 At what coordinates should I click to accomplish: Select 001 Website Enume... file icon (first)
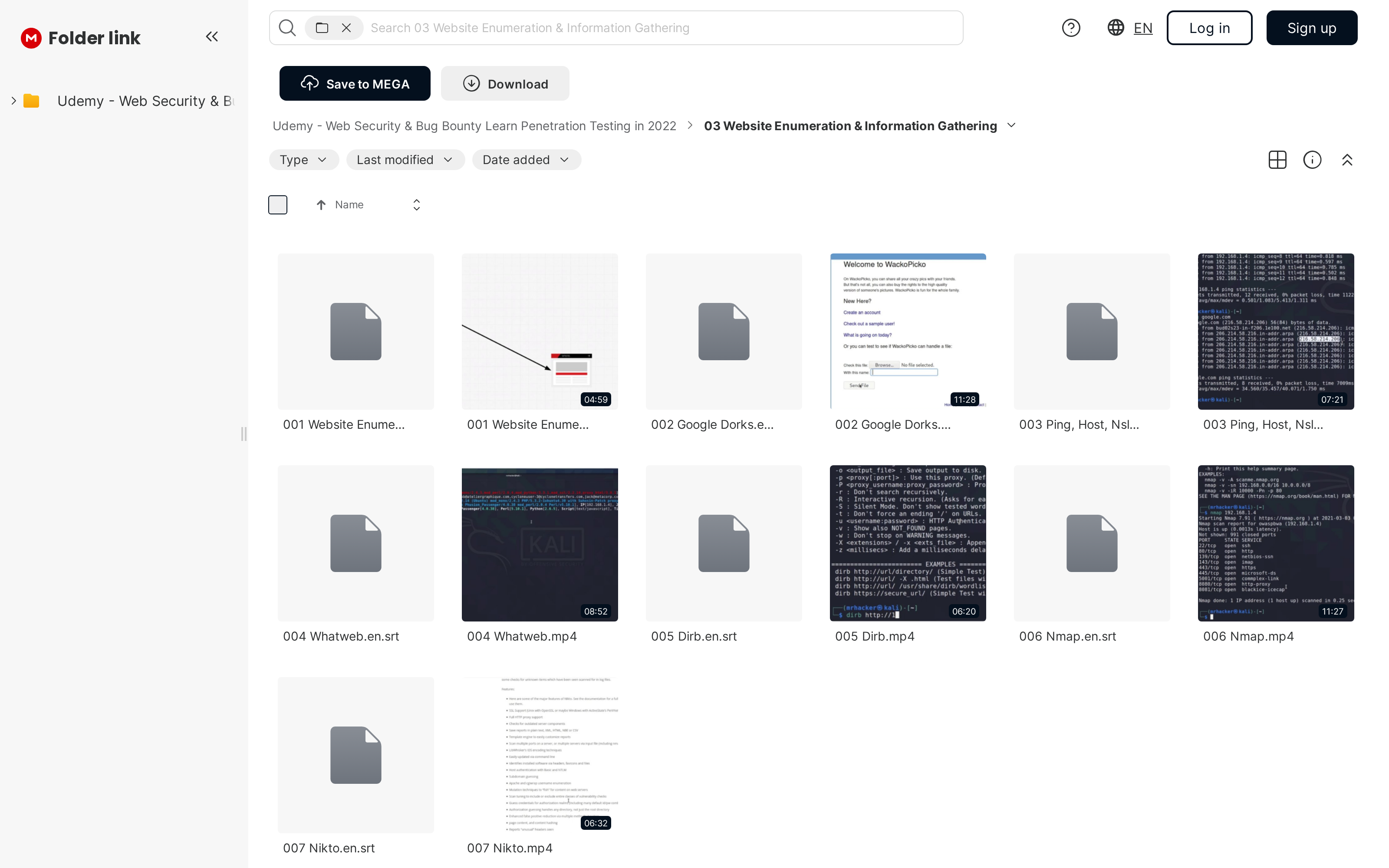pyautogui.click(x=356, y=331)
